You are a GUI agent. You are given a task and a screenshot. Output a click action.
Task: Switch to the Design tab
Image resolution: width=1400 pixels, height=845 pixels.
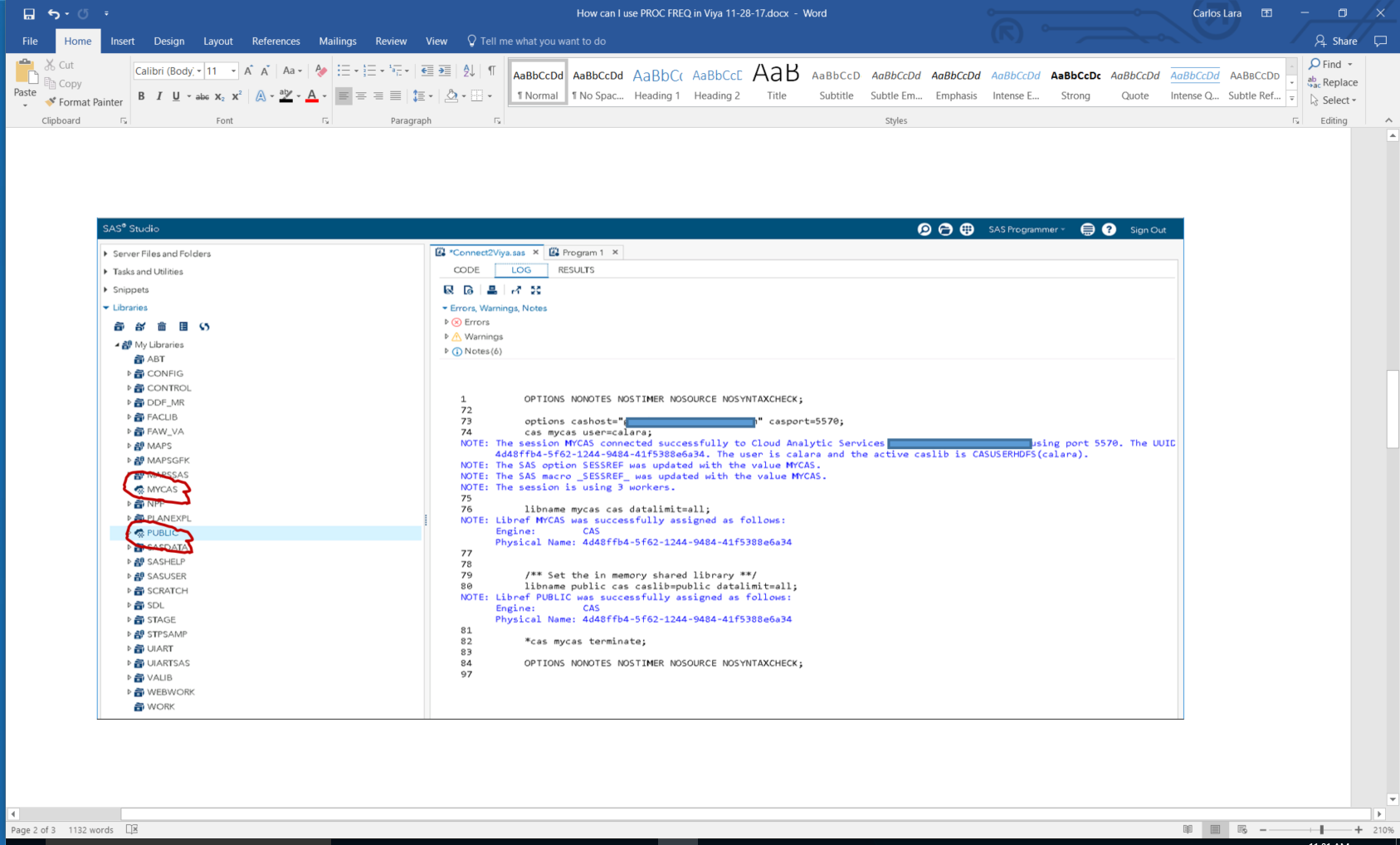click(169, 41)
